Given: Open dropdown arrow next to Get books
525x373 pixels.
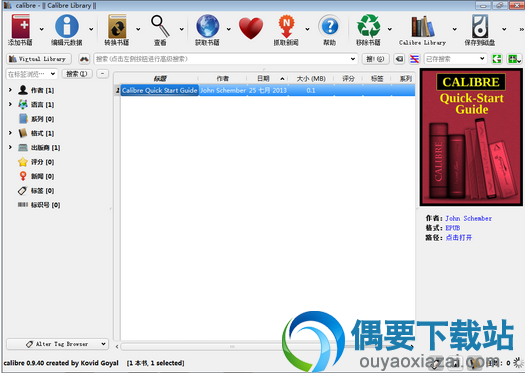Looking at the screenshot, I should 229,29.
